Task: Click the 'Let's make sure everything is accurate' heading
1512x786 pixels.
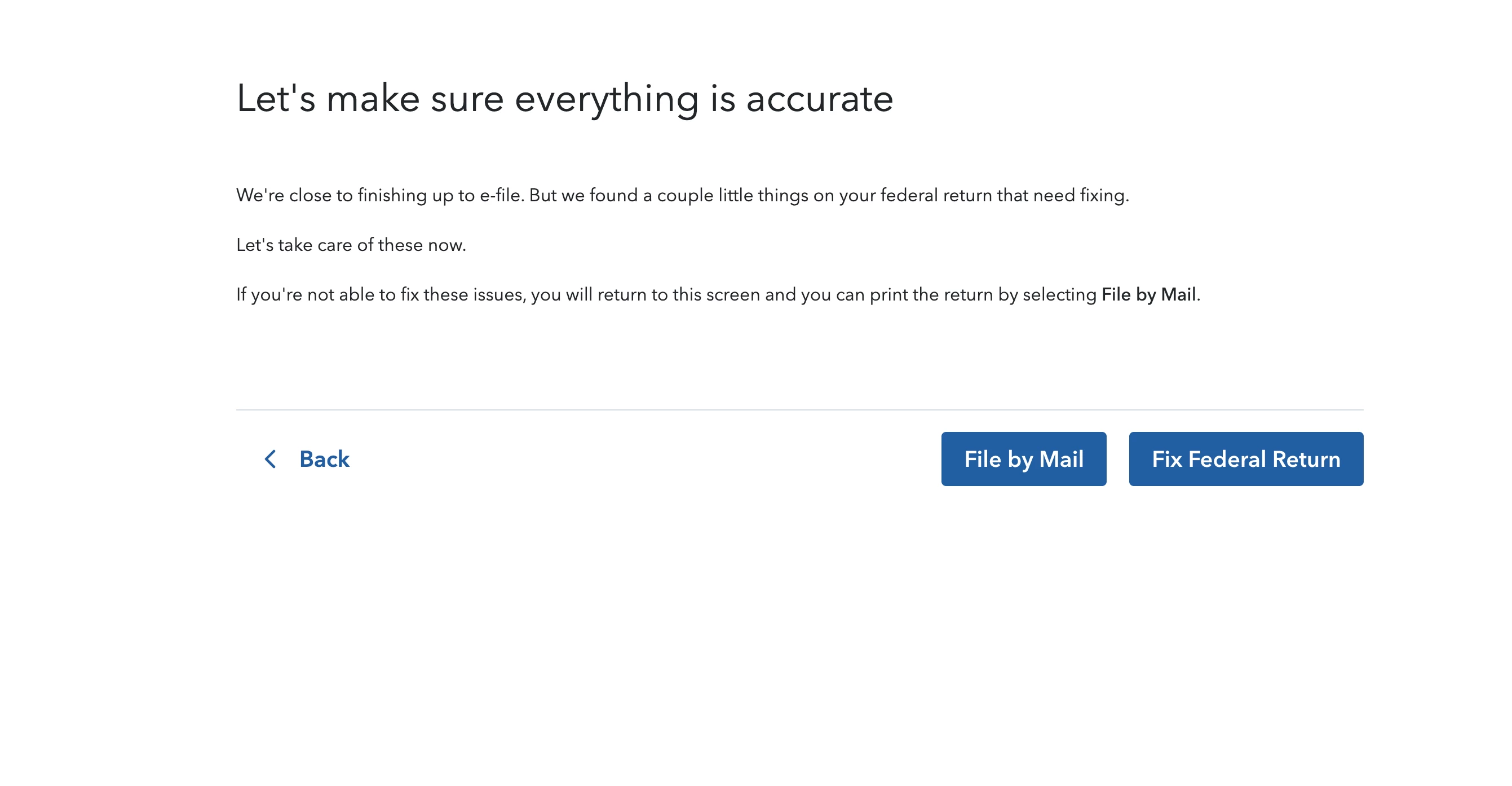Action: pyautogui.click(x=564, y=99)
